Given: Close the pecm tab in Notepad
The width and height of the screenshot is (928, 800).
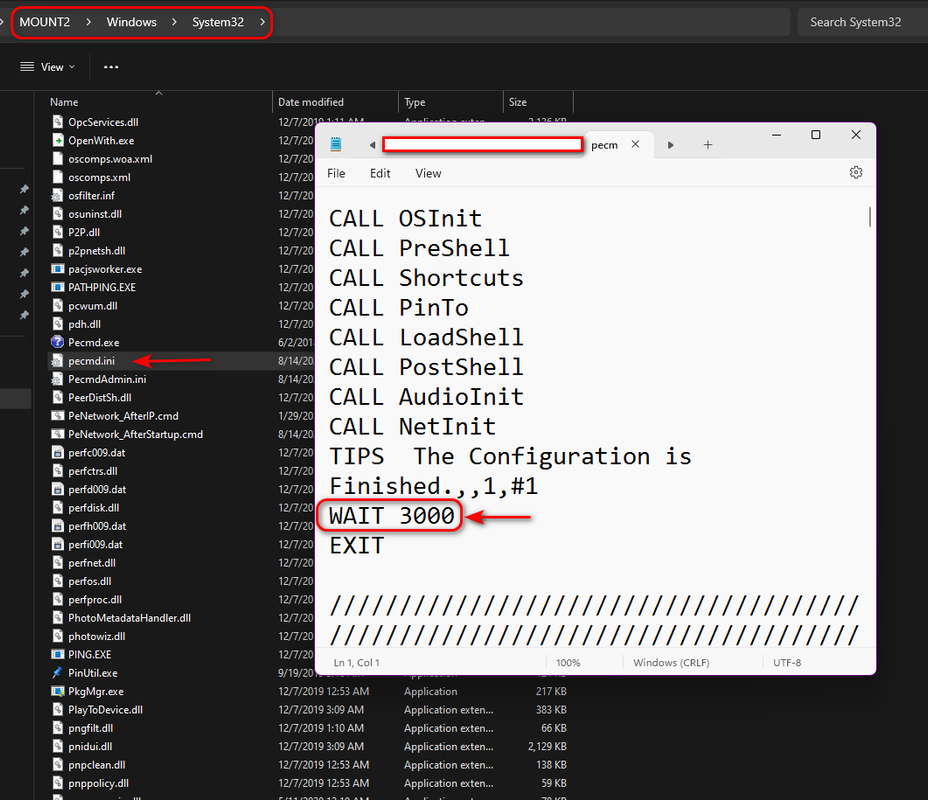Looking at the screenshot, I should click(635, 144).
